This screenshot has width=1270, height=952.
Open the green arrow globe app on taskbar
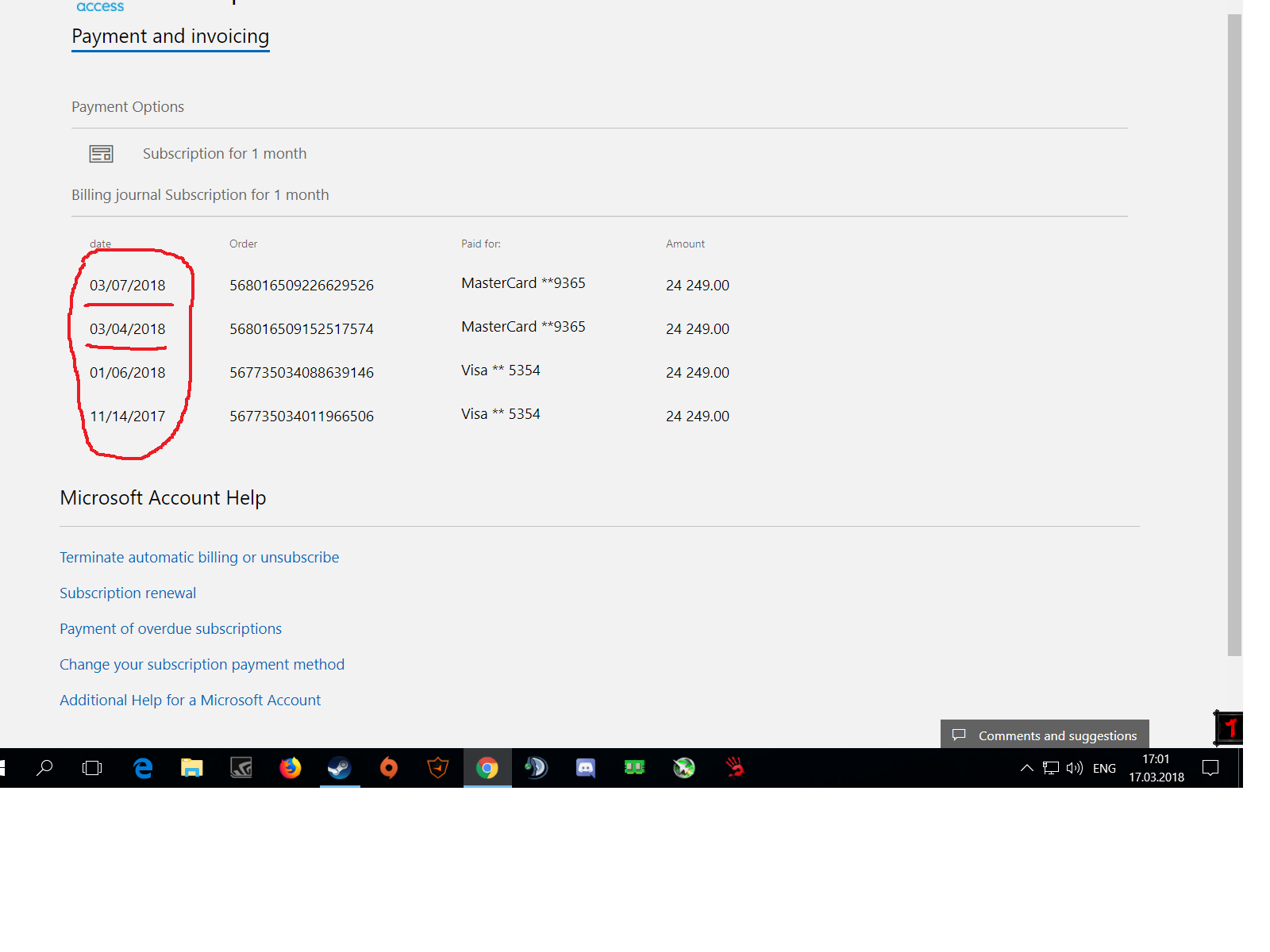click(x=684, y=768)
